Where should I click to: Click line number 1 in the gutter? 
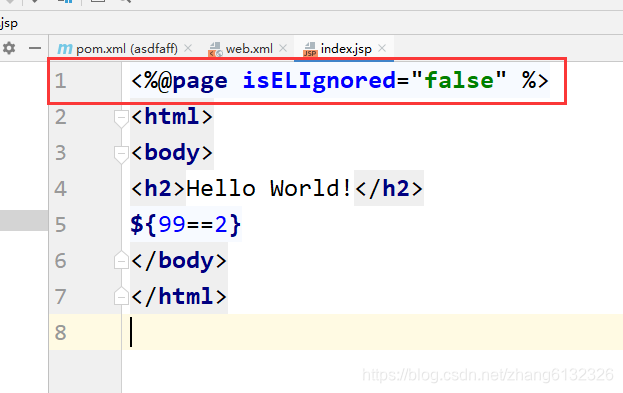pos(60,81)
